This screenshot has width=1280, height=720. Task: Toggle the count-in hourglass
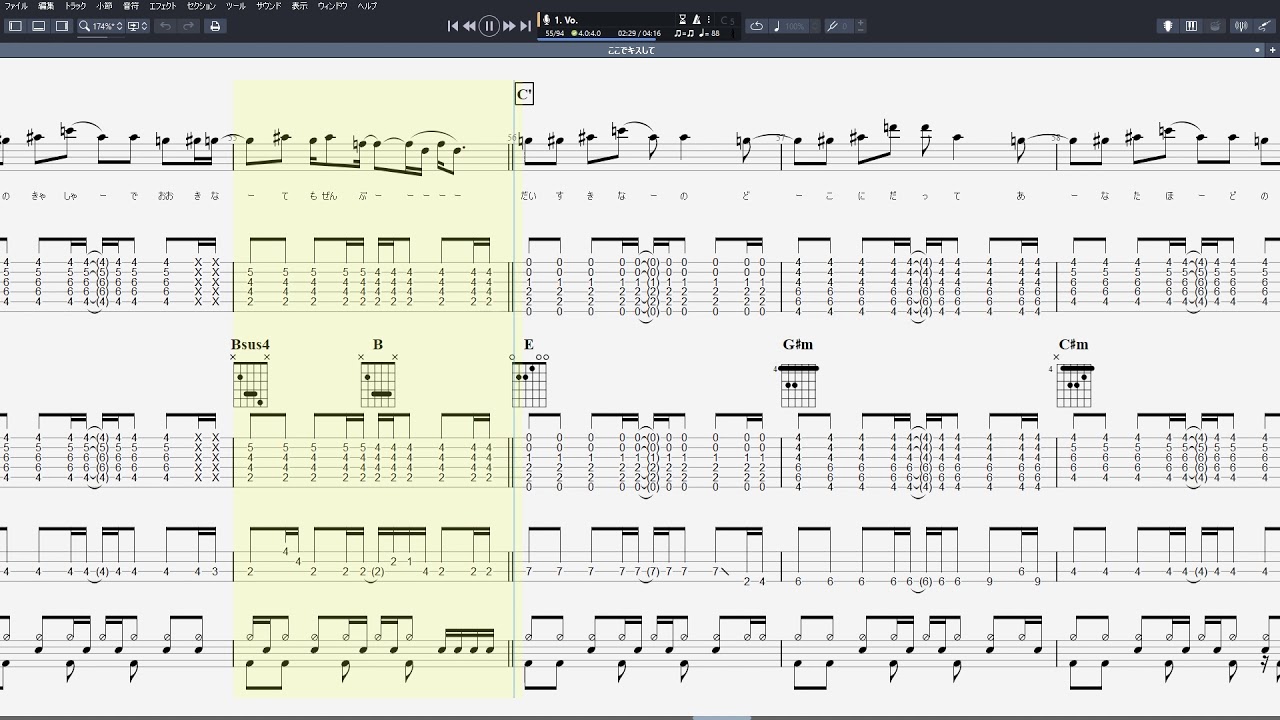tap(683, 19)
